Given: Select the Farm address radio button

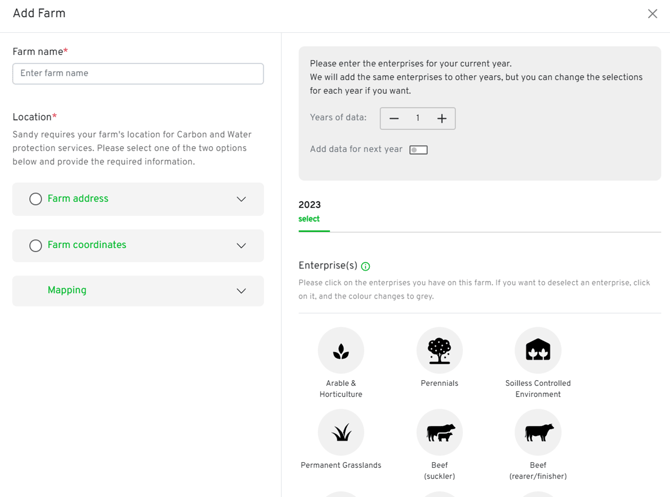Looking at the screenshot, I should pyautogui.click(x=35, y=199).
